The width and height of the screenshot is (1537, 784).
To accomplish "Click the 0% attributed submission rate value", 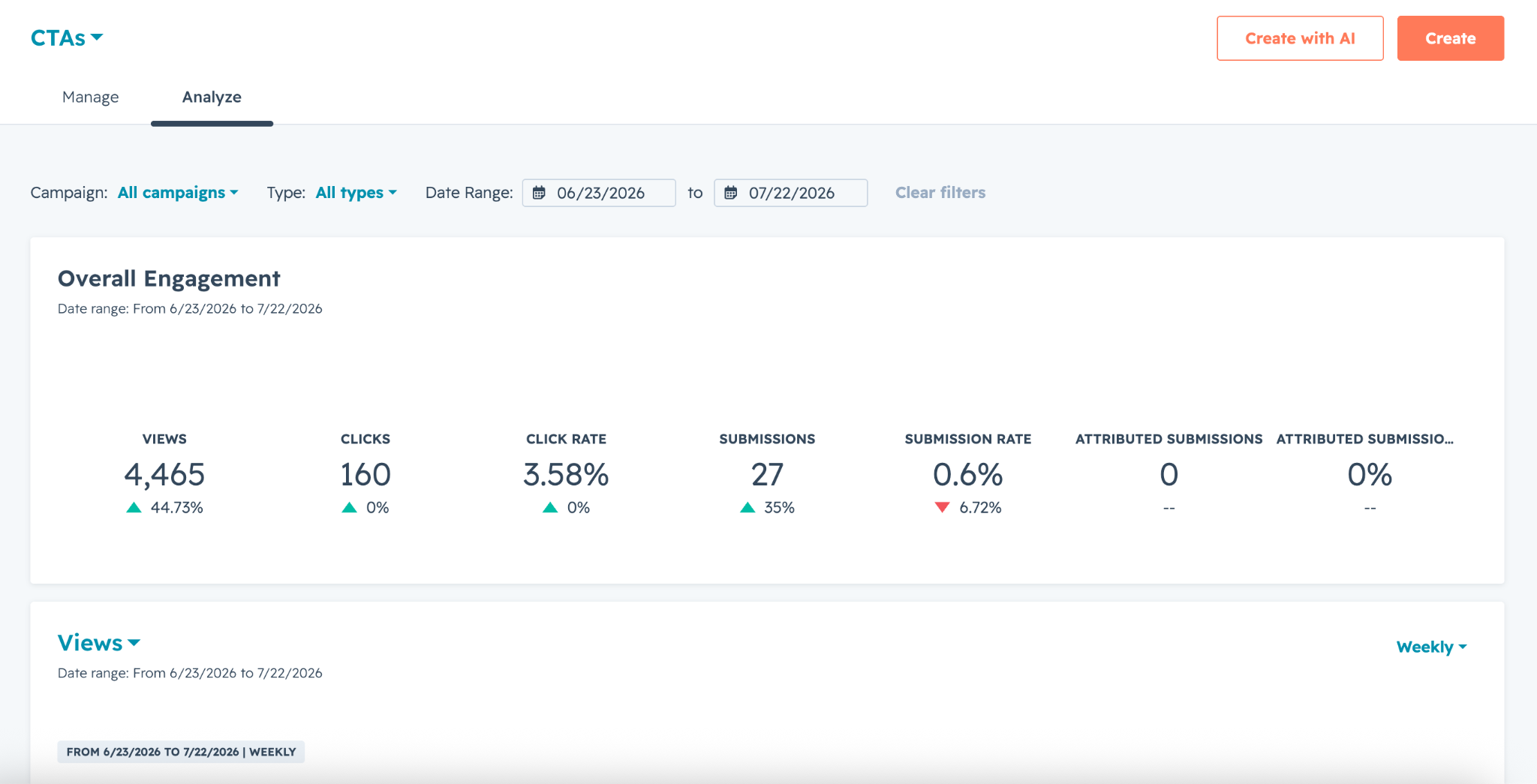I will click(1370, 474).
